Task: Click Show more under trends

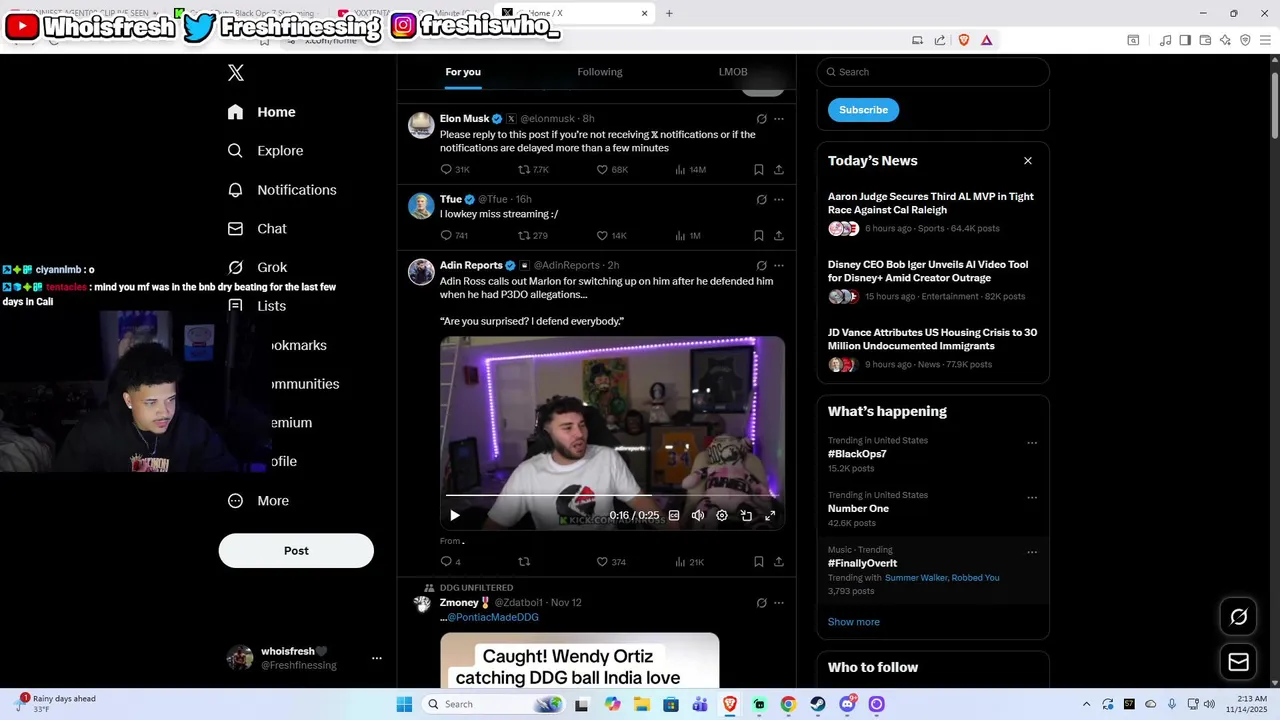Action: (854, 622)
